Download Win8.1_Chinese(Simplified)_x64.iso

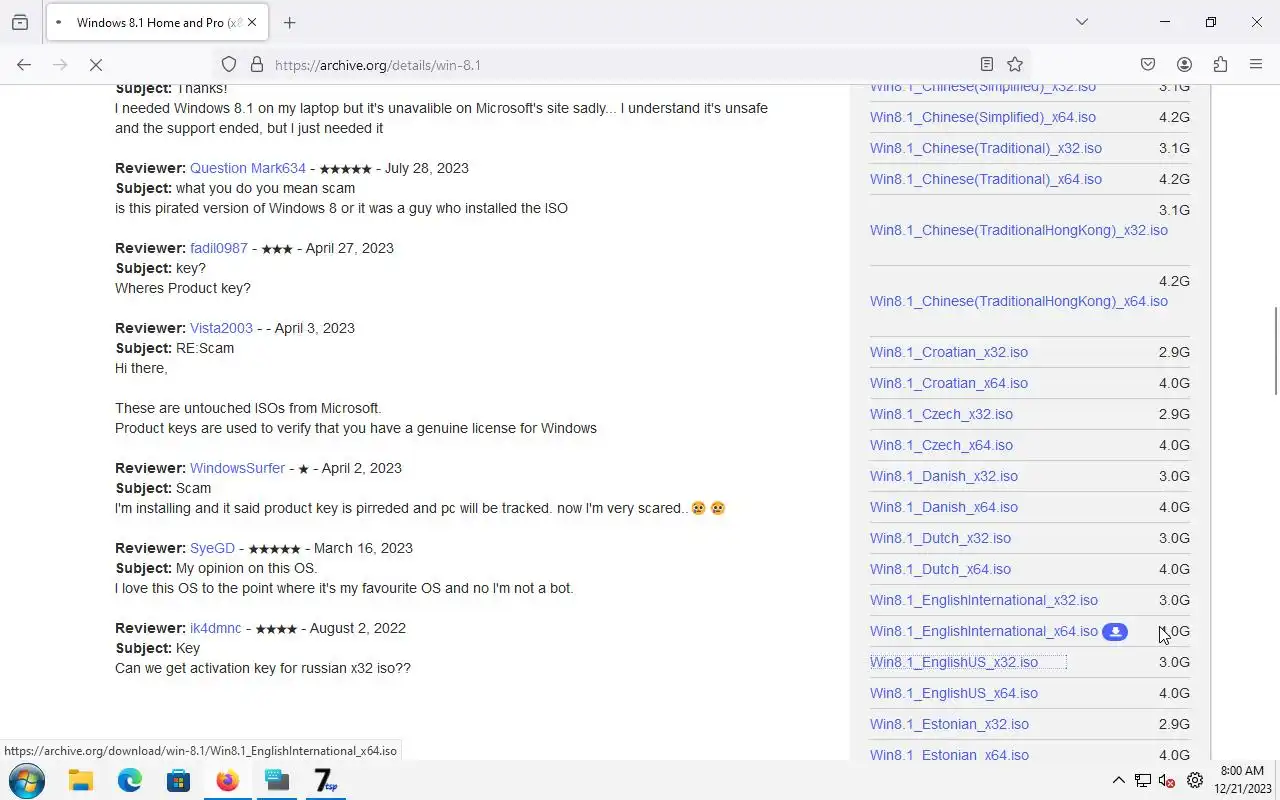[x=983, y=117]
